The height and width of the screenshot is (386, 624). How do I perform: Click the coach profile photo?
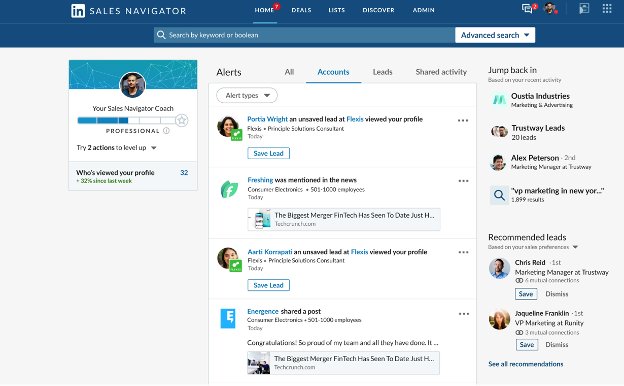tap(133, 85)
